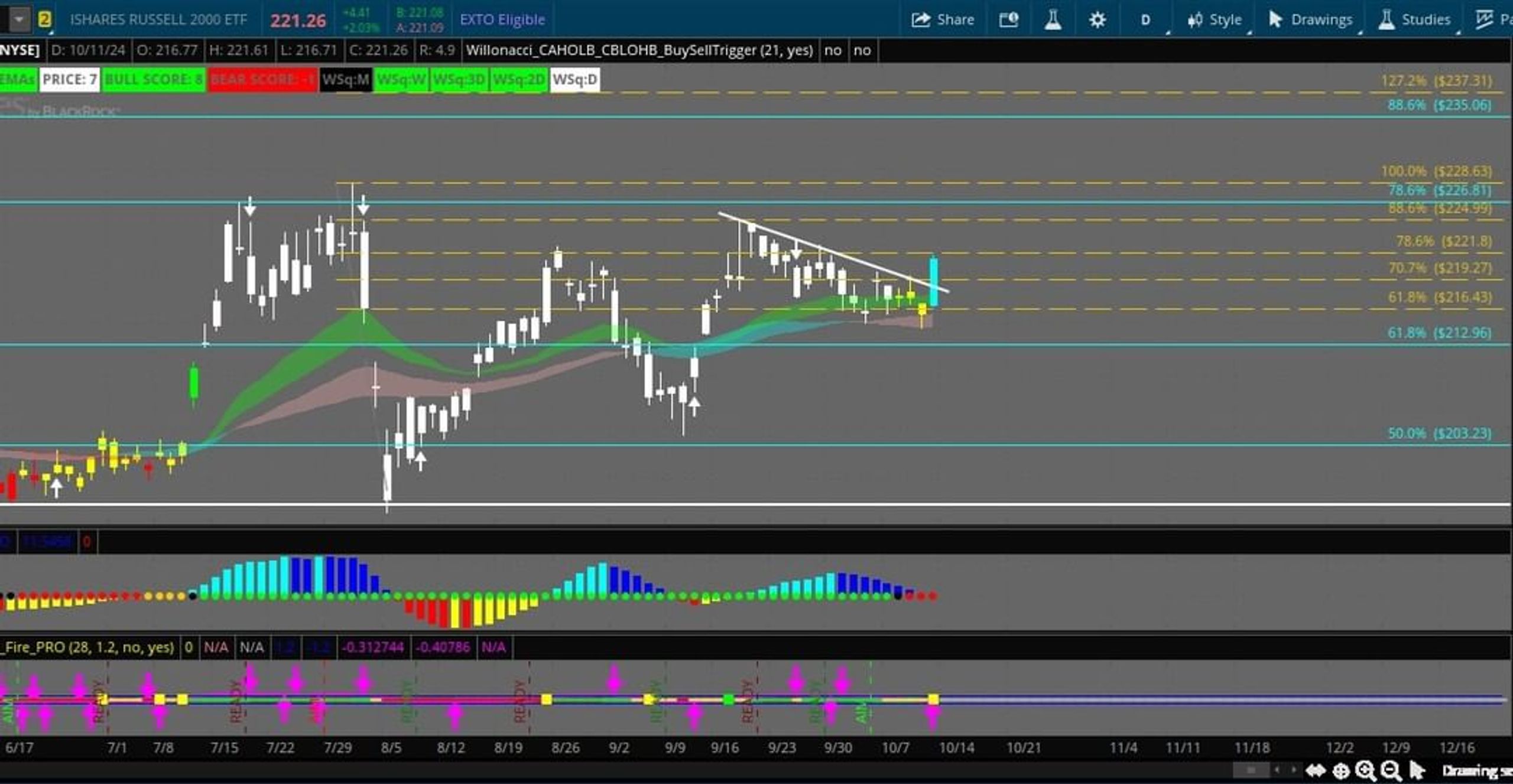Click the PRICE: 7 label
The height and width of the screenshot is (784, 1513).
(x=70, y=79)
